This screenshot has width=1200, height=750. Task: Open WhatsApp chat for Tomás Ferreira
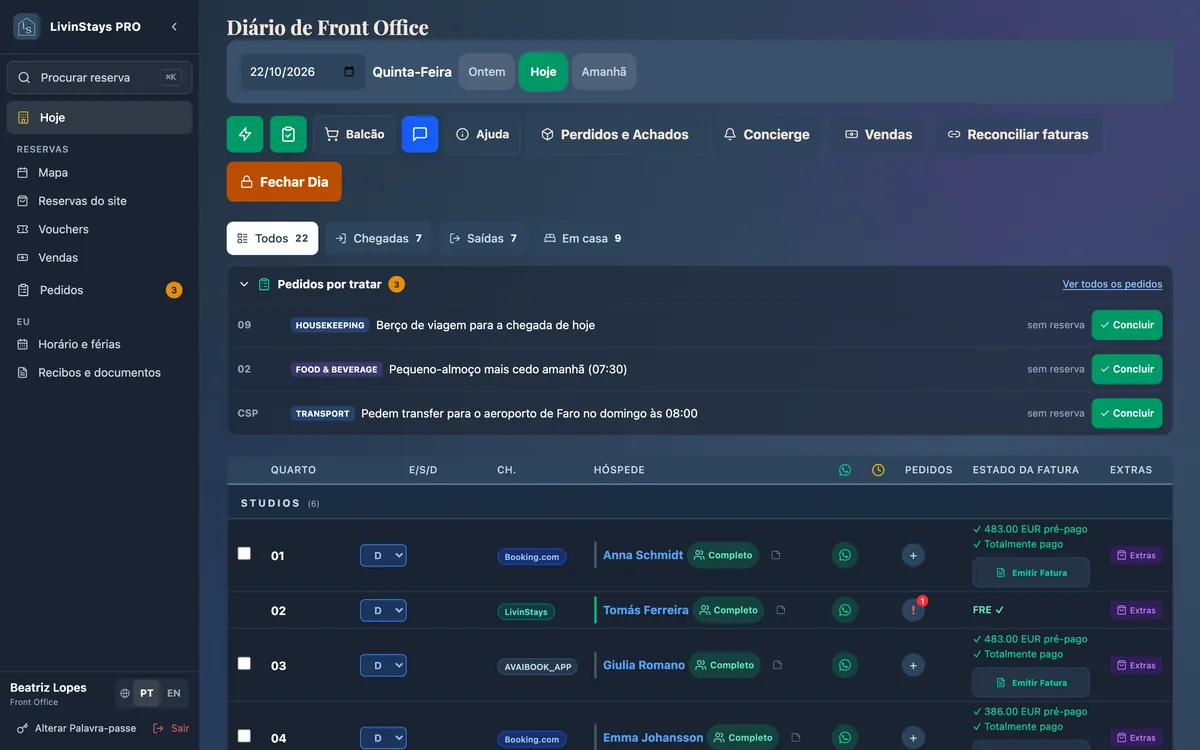pos(845,610)
